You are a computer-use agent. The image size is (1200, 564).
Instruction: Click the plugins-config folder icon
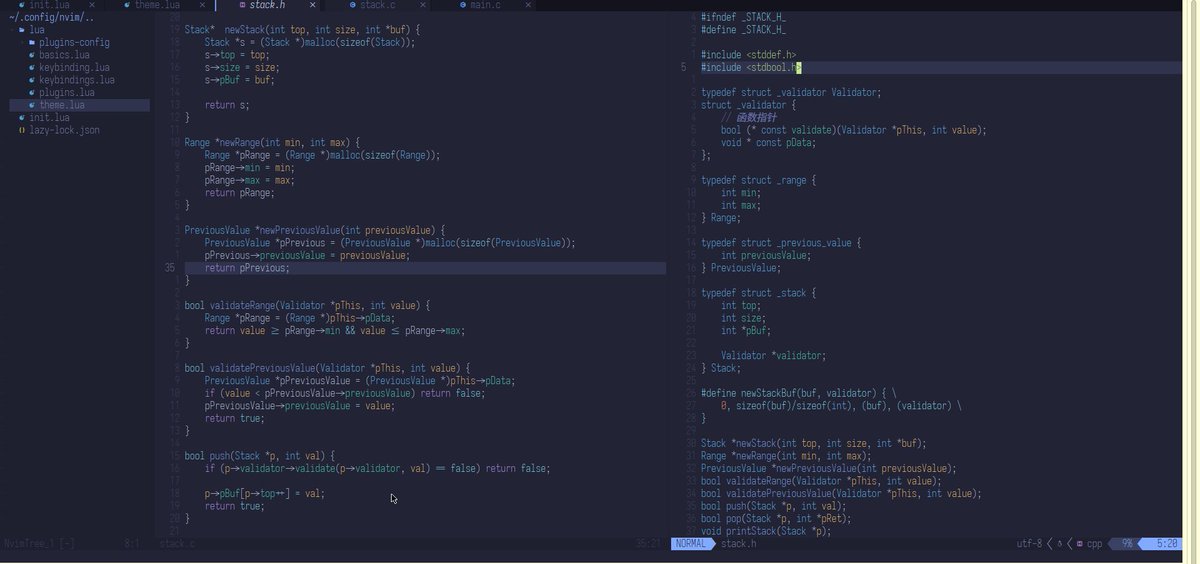point(33,42)
